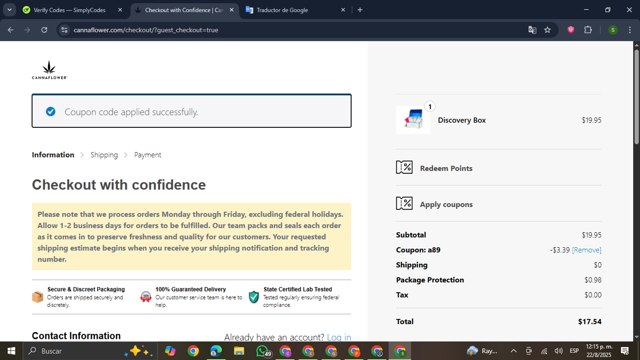Screen dimensions: 640x360
Task: Open Microsoft Edge from the taskbar
Action: coord(216,351)
